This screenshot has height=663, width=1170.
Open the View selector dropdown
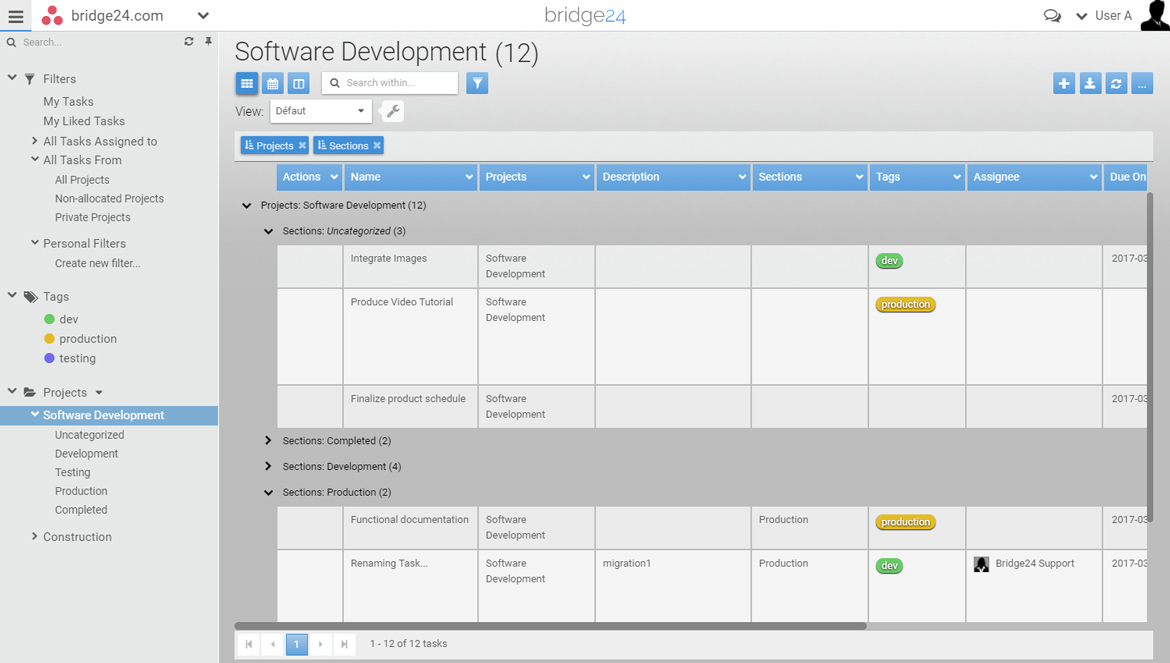pyautogui.click(x=321, y=111)
